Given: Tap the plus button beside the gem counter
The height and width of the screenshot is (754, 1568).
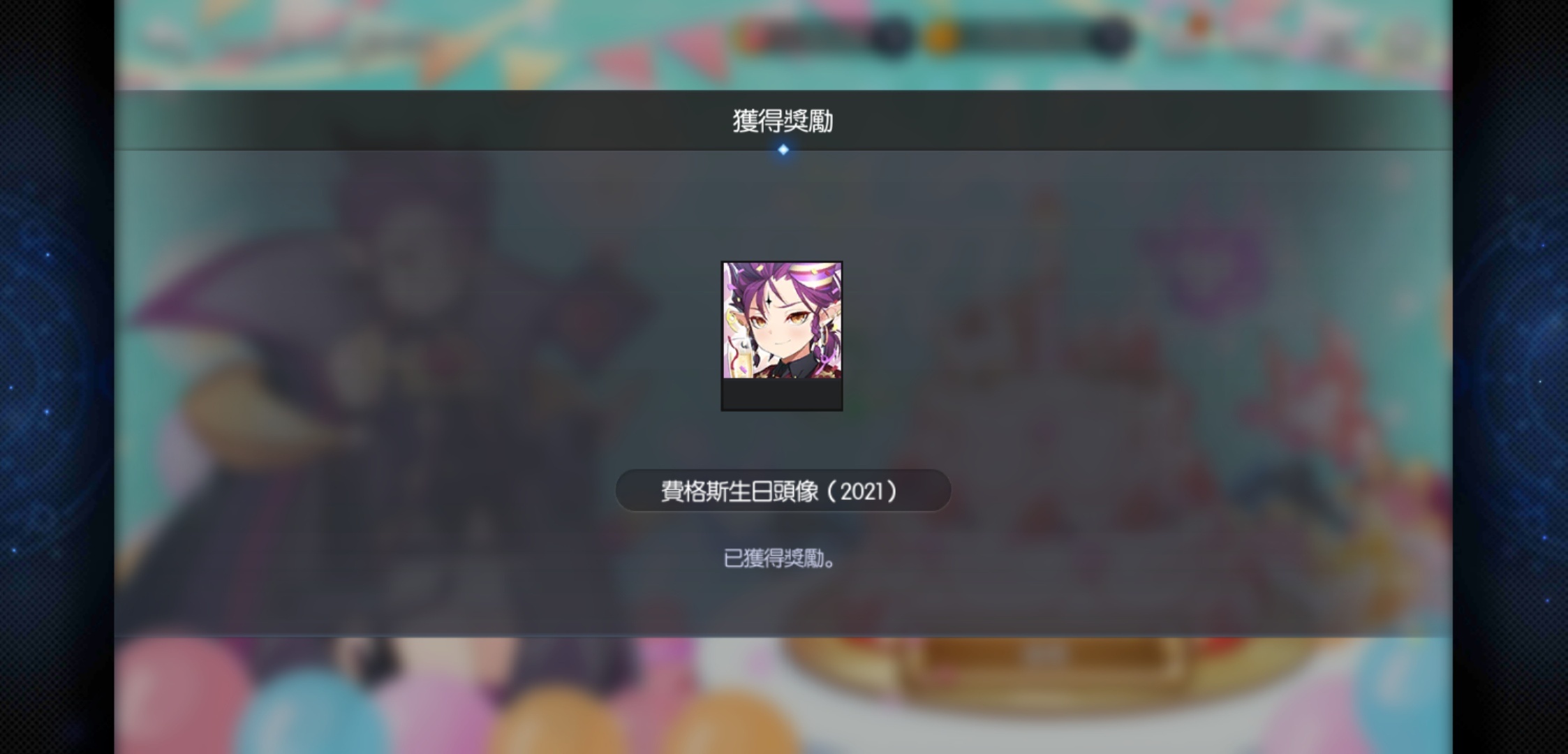Looking at the screenshot, I should pos(892,36).
